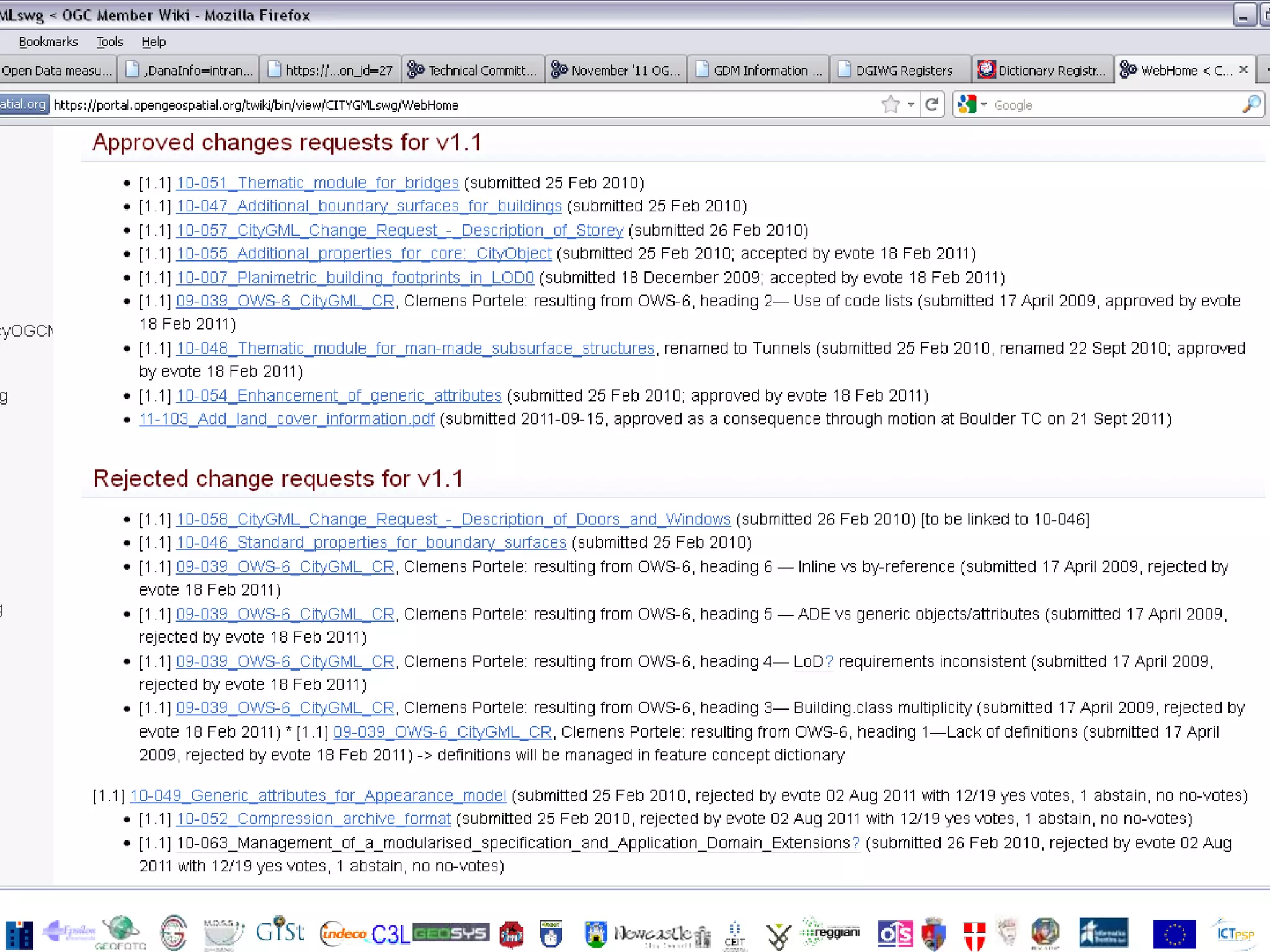The height and width of the screenshot is (952, 1270).
Task: Expand the search engine selector dropdown
Action: [x=984, y=105]
